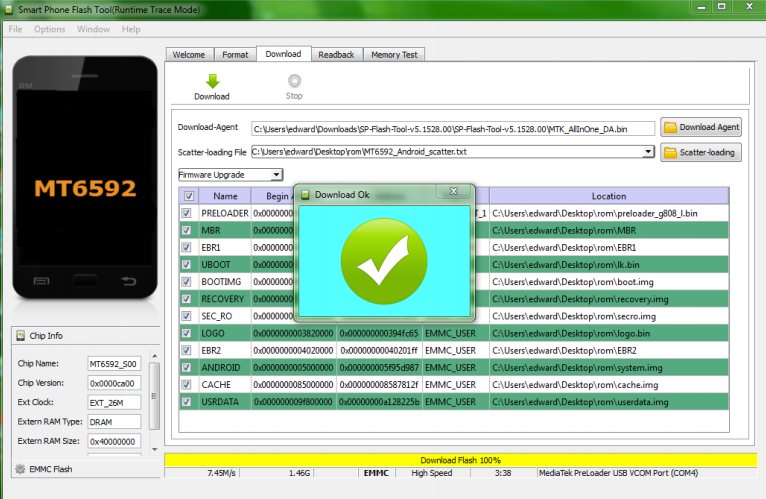Click the Ext Clock field EXT_26M
Viewport: 766px width, 499px height.
pyautogui.click(x=114, y=403)
